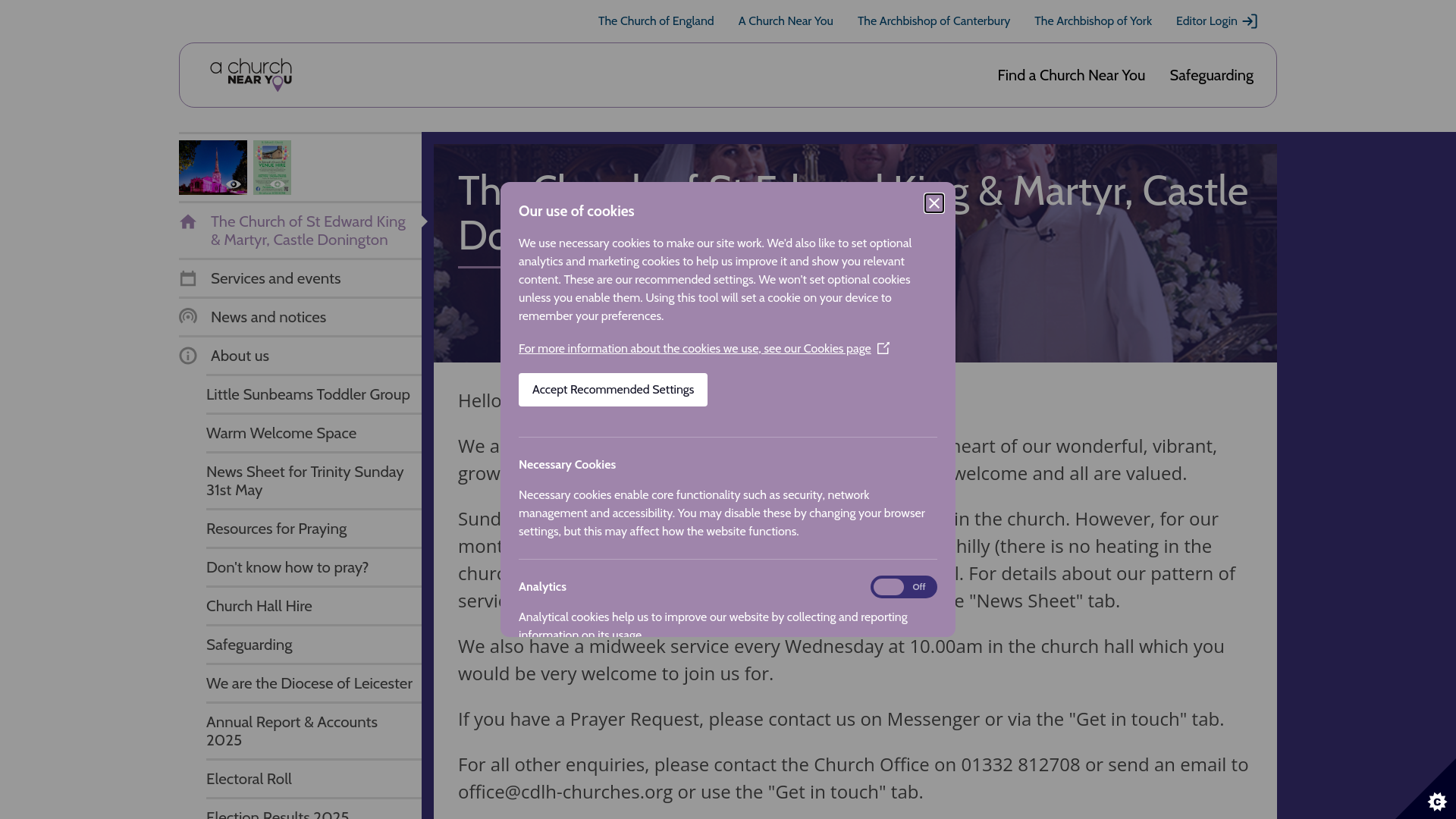Screen dimensions: 1456x819
Task: Click the eye icon on church photo thumbnail
Action: point(234,184)
